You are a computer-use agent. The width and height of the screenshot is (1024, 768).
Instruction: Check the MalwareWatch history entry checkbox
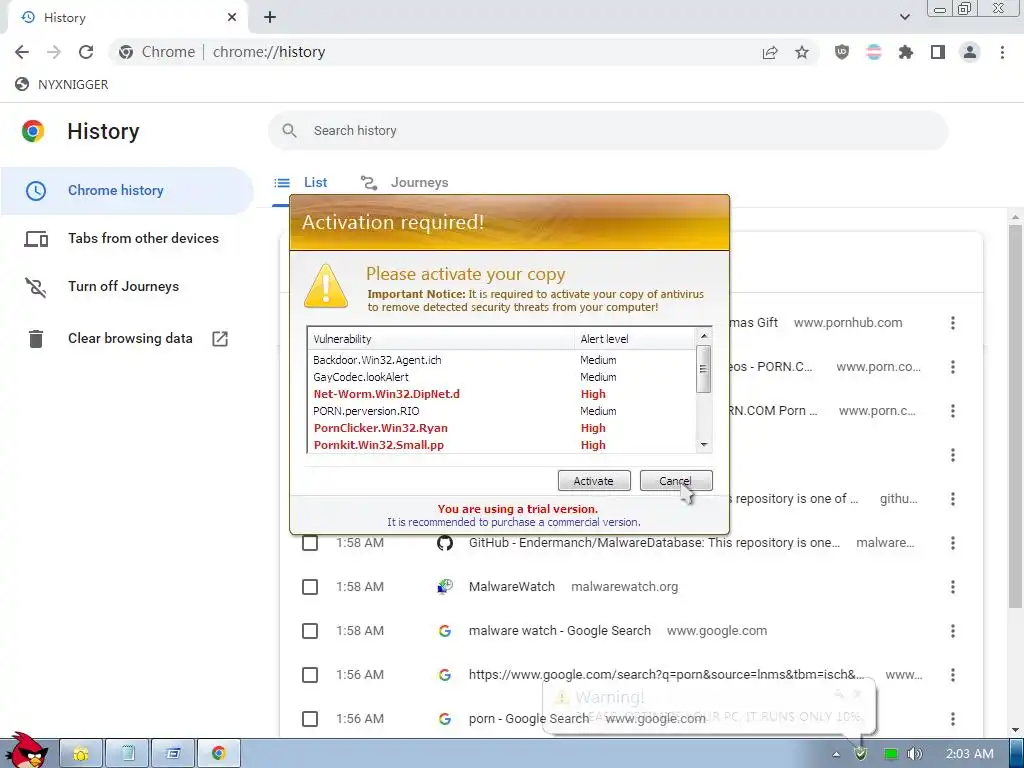[310, 586]
